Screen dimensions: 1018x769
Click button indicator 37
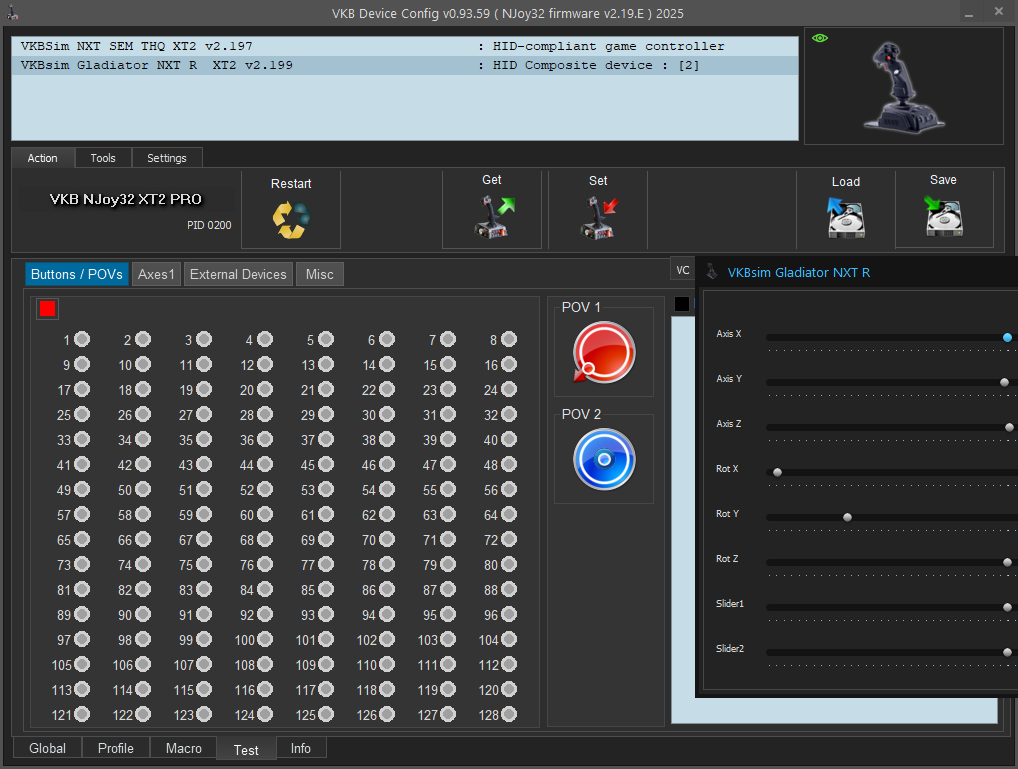326,439
